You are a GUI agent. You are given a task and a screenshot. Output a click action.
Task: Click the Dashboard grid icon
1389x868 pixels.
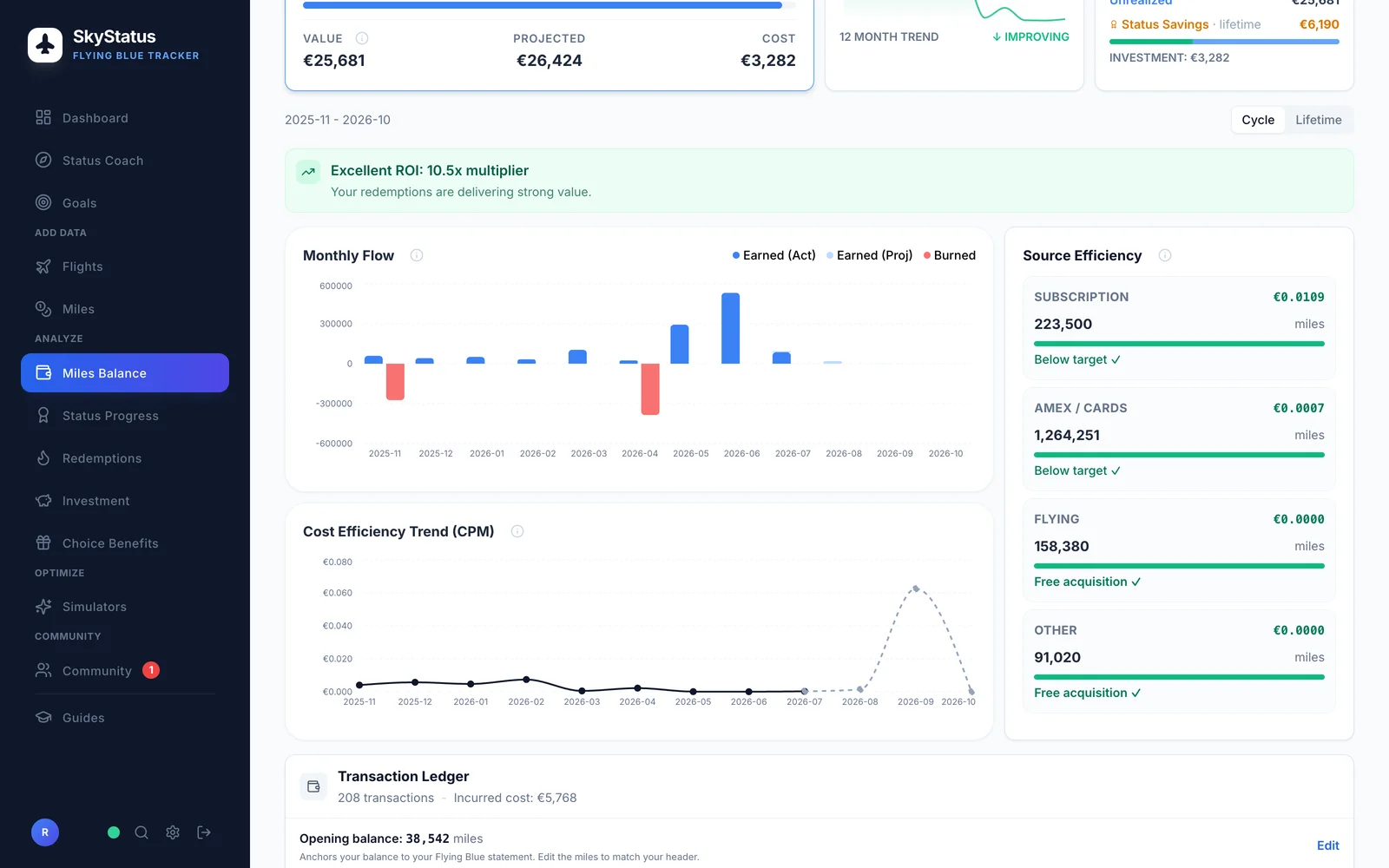43,117
